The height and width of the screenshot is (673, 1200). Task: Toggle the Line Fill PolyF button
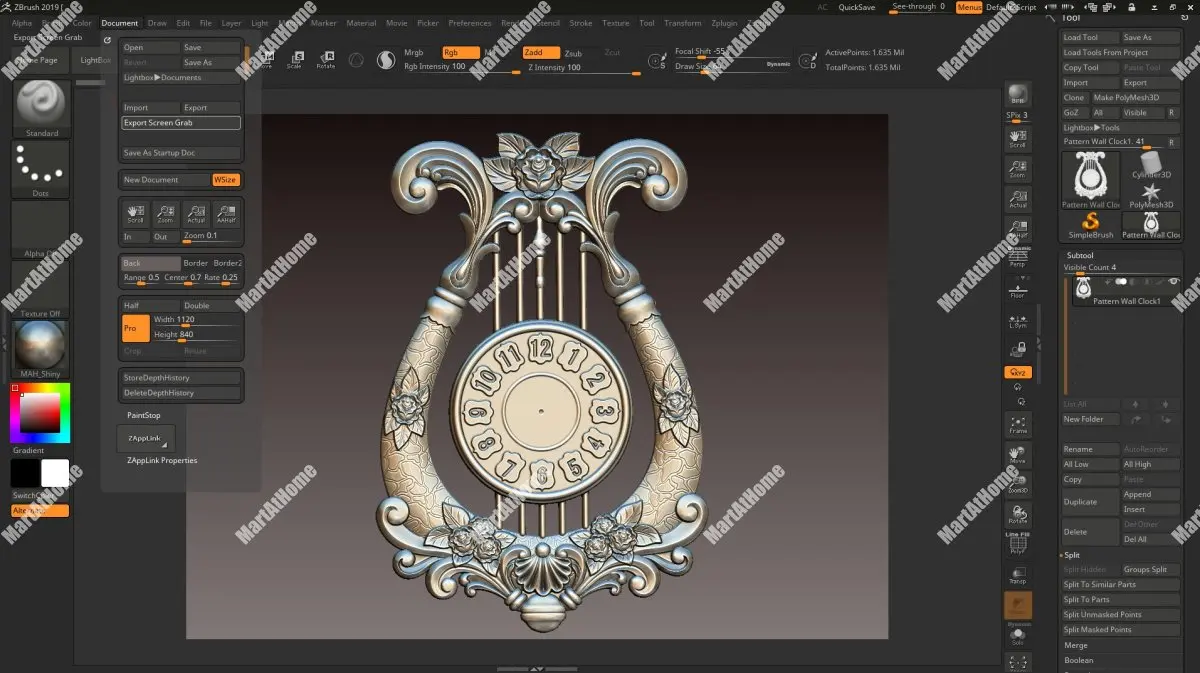click(x=1018, y=543)
